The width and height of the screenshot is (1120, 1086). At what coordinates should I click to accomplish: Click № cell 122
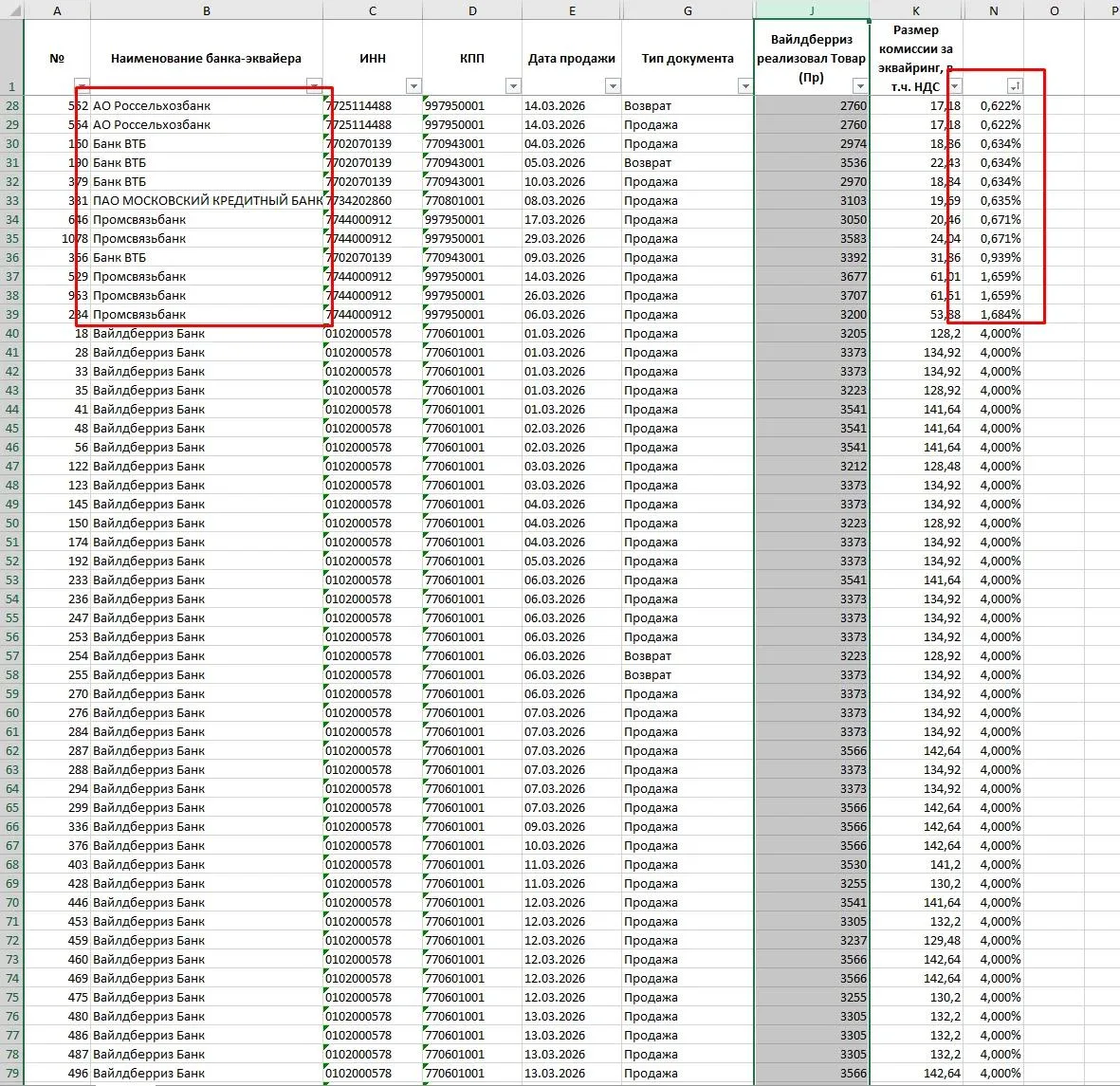(x=57, y=467)
